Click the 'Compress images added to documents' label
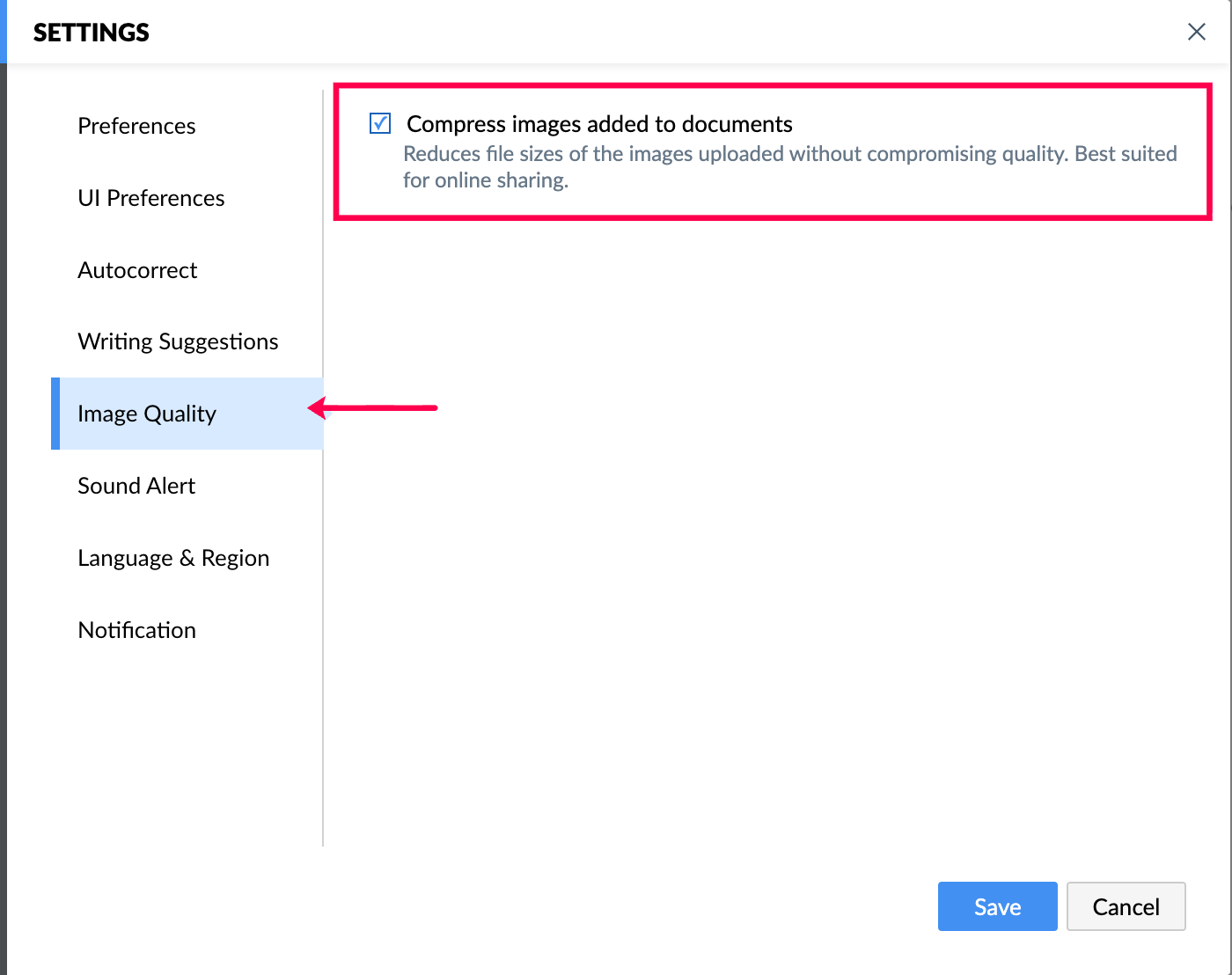1232x975 pixels. [x=599, y=124]
